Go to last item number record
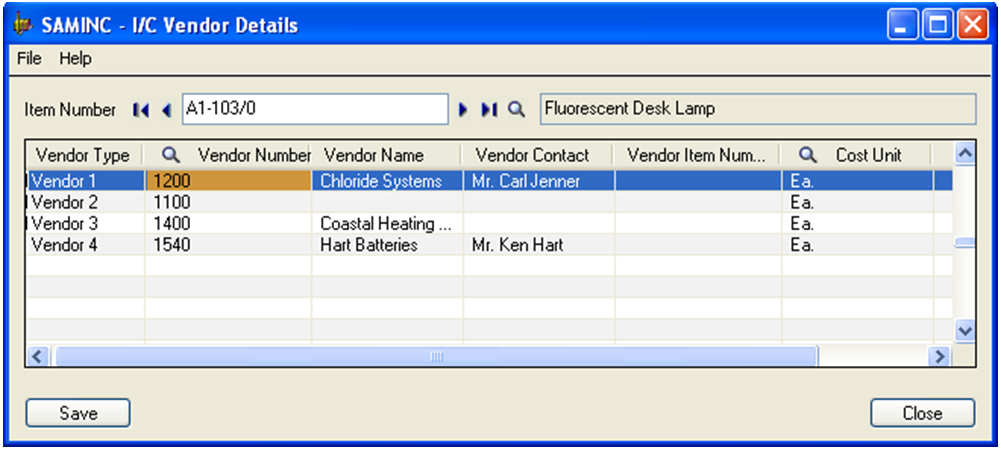Viewport: 1001px width, 450px height. pos(489,110)
